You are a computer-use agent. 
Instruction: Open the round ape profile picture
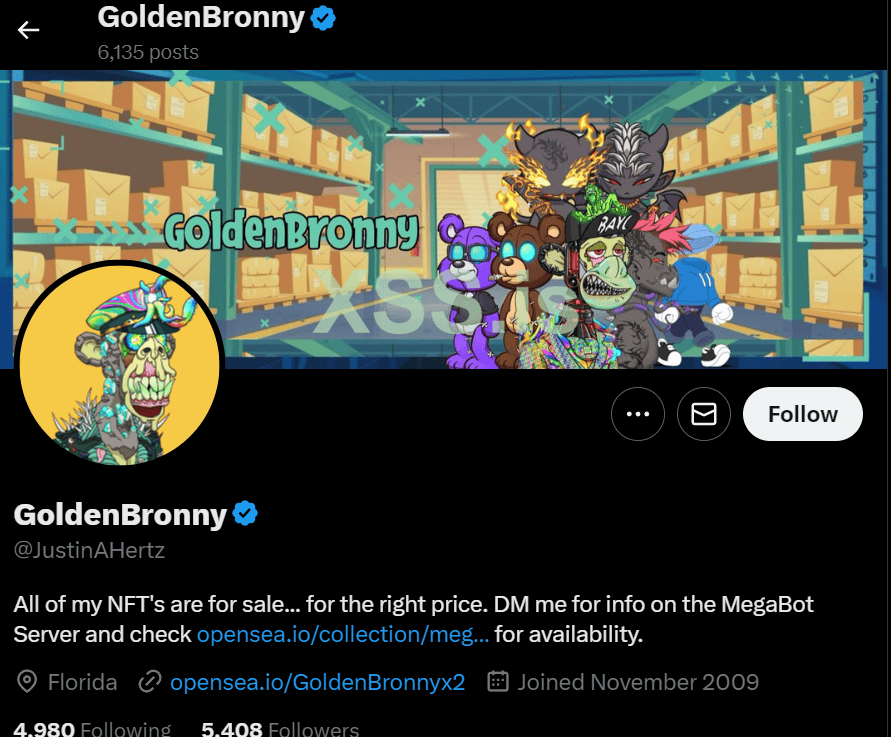coord(119,364)
